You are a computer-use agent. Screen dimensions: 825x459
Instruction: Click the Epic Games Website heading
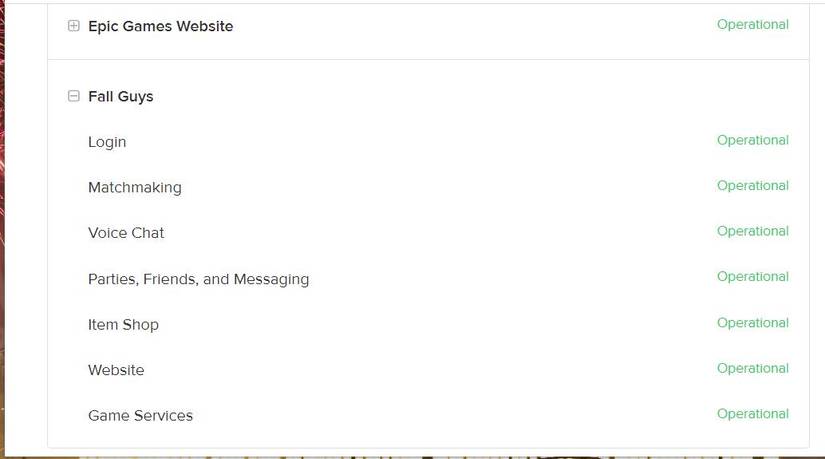[160, 26]
